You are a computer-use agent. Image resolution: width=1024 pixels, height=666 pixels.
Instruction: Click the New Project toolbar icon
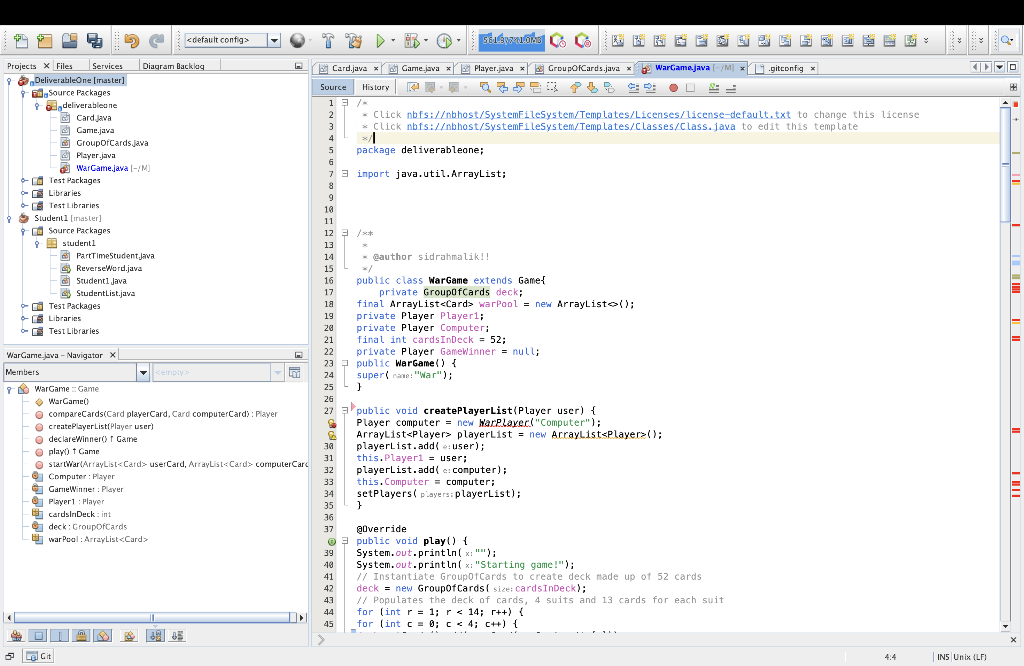tap(45, 41)
